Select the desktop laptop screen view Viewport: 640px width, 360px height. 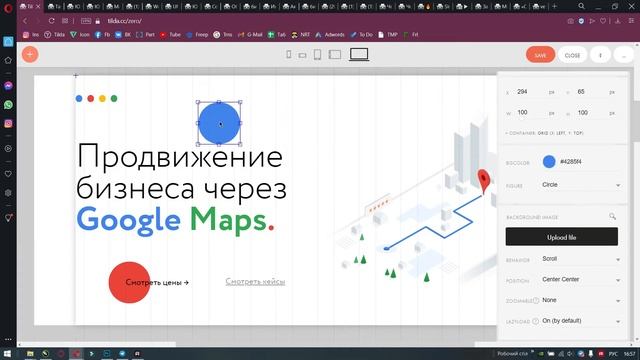click(x=359, y=54)
